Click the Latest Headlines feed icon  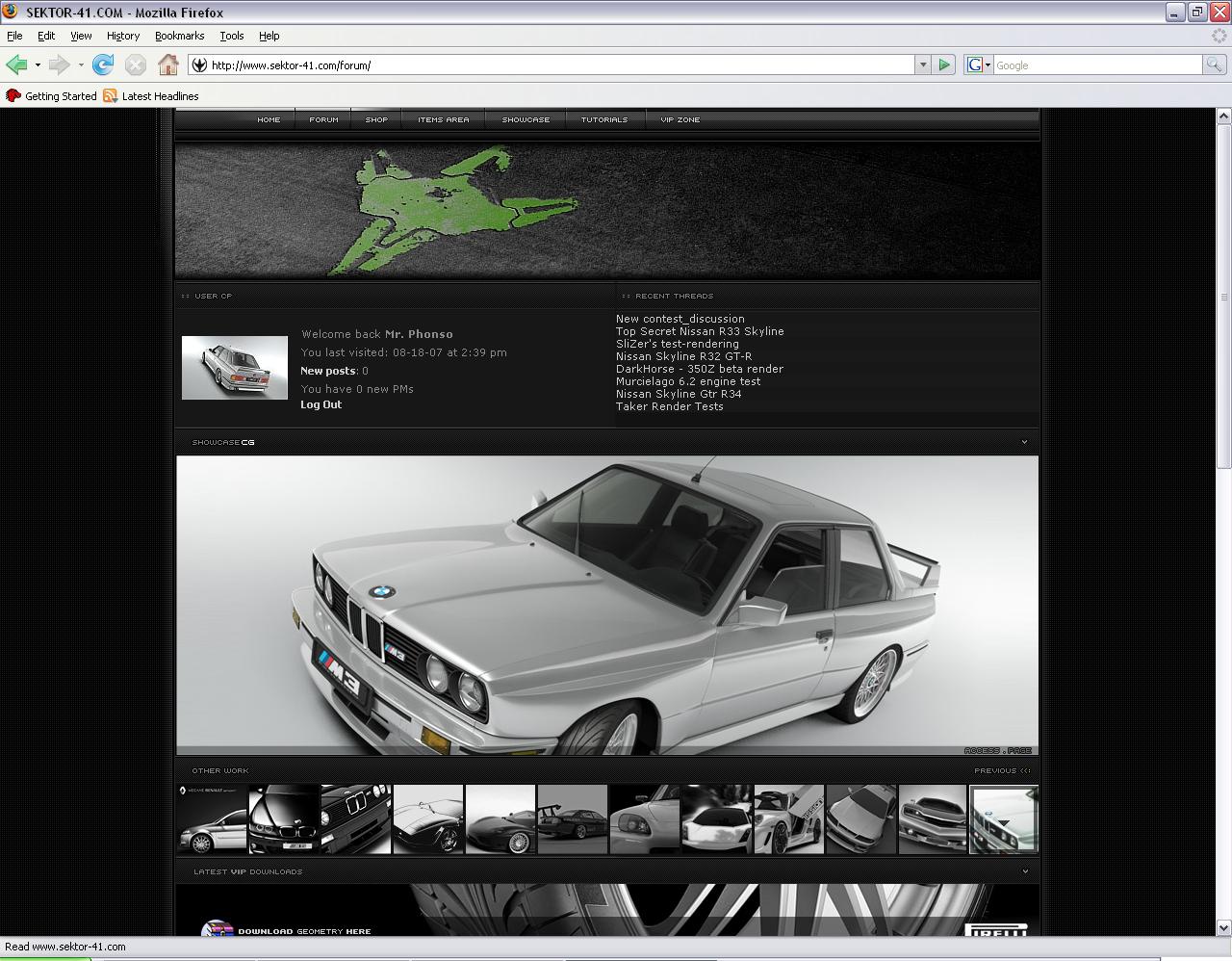pyautogui.click(x=110, y=96)
